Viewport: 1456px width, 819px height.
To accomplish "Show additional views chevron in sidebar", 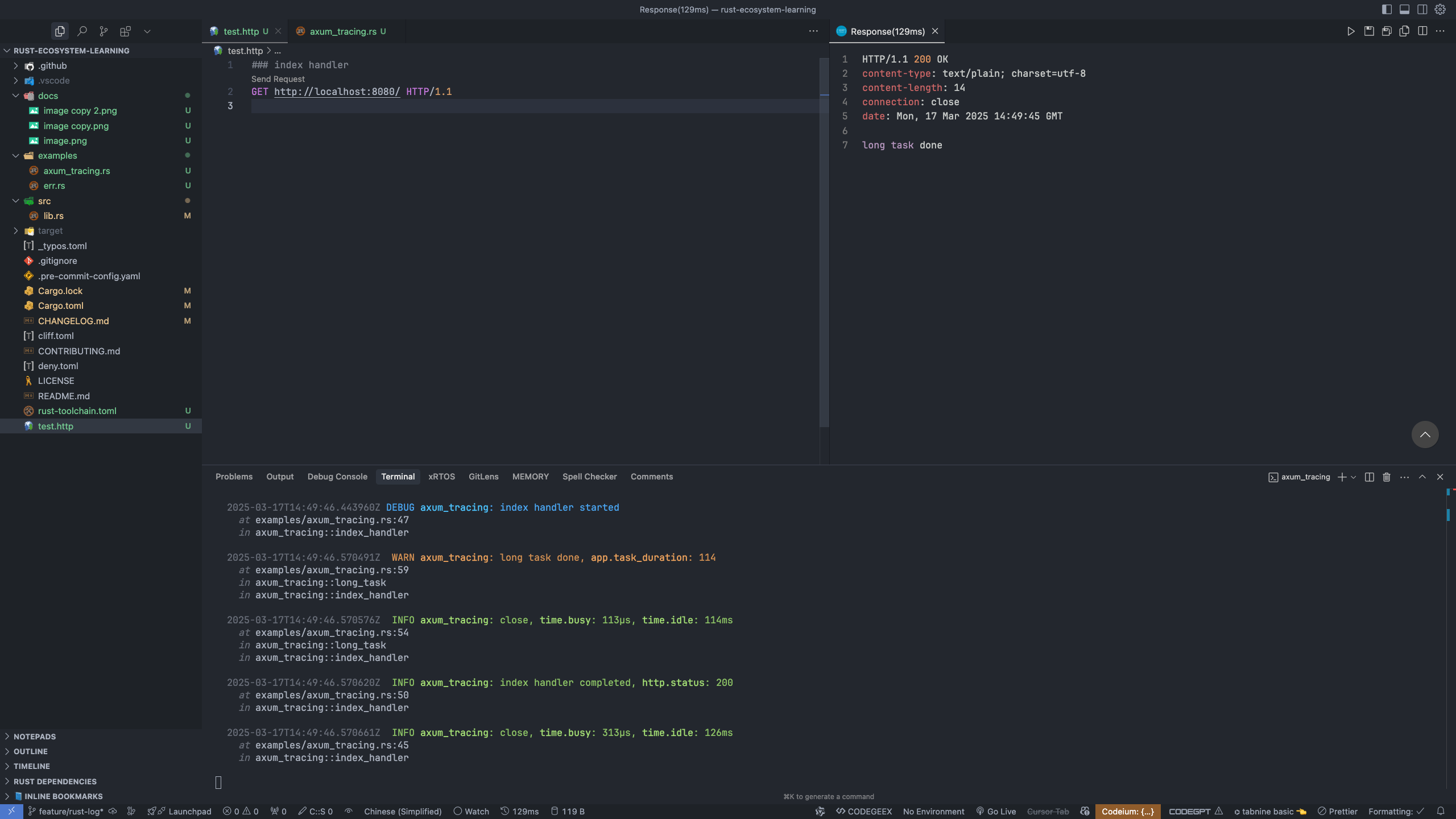I will pyautogui.click(x=147, y=31).
